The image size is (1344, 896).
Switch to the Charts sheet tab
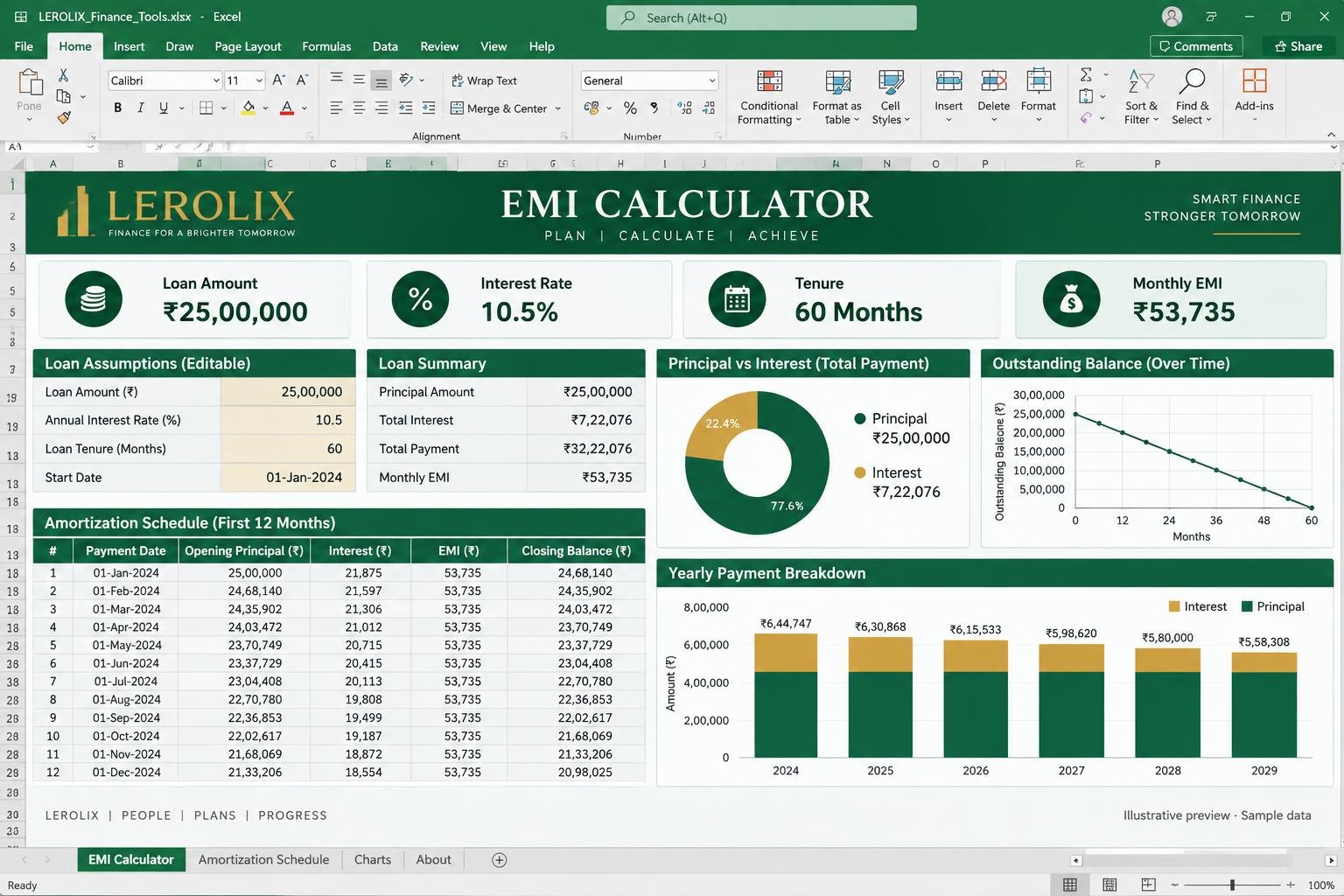point(373,860)
